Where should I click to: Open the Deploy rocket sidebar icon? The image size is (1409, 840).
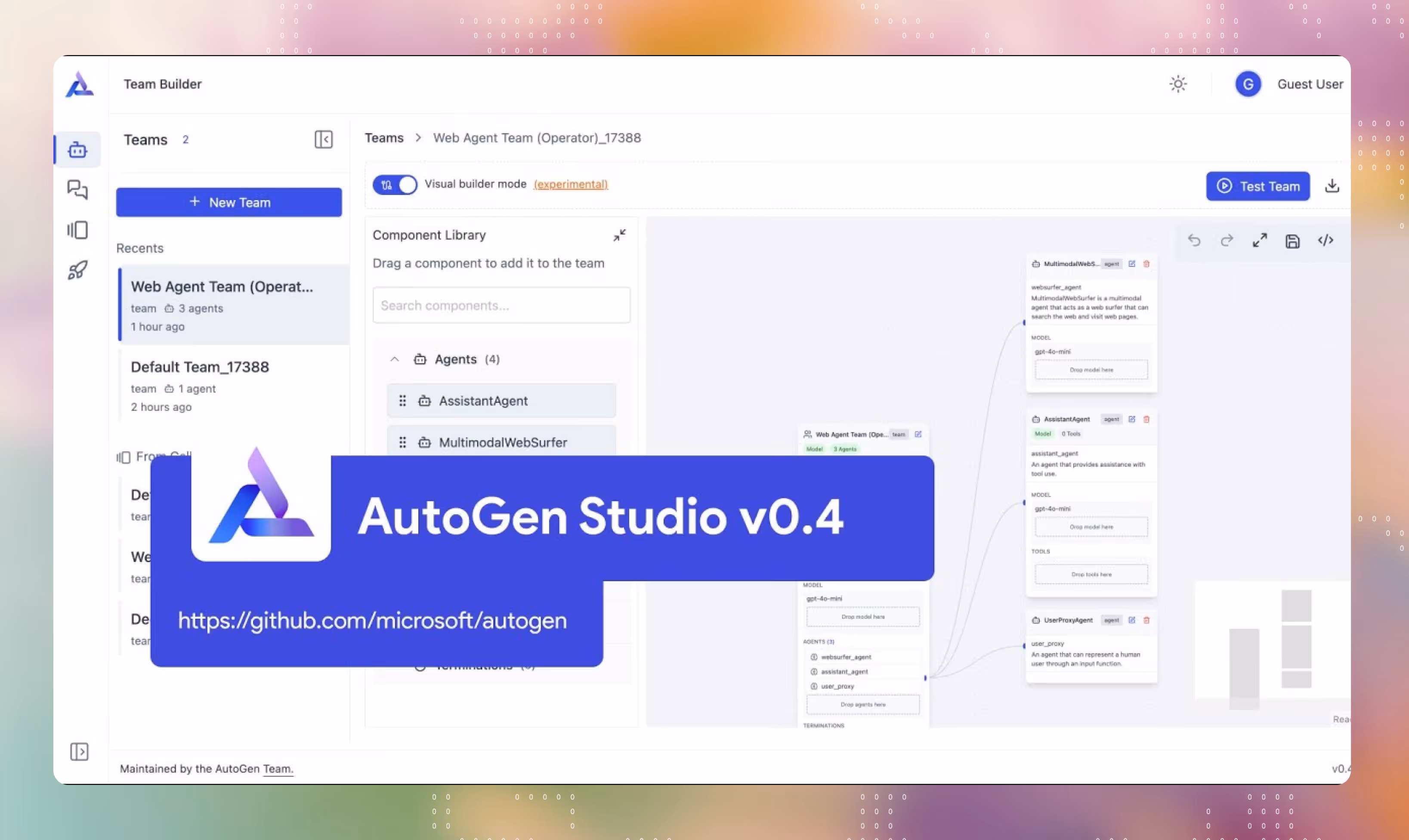(77, 270)
